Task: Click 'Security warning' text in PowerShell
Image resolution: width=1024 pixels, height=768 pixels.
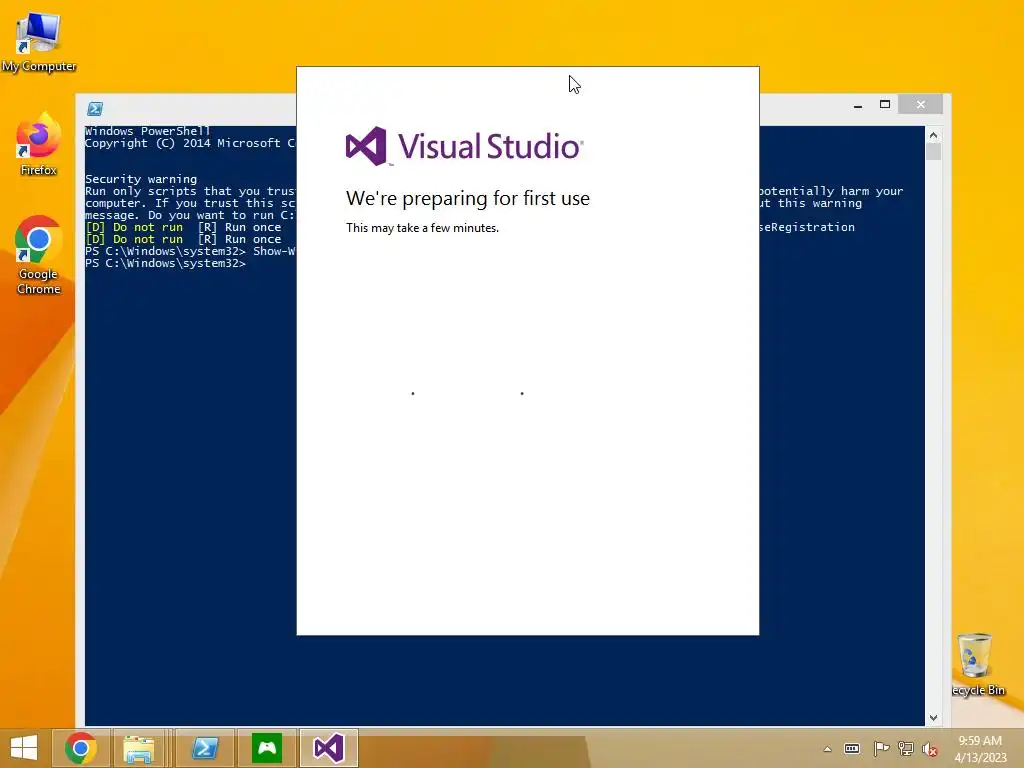Action: click(x=141, y=179)
